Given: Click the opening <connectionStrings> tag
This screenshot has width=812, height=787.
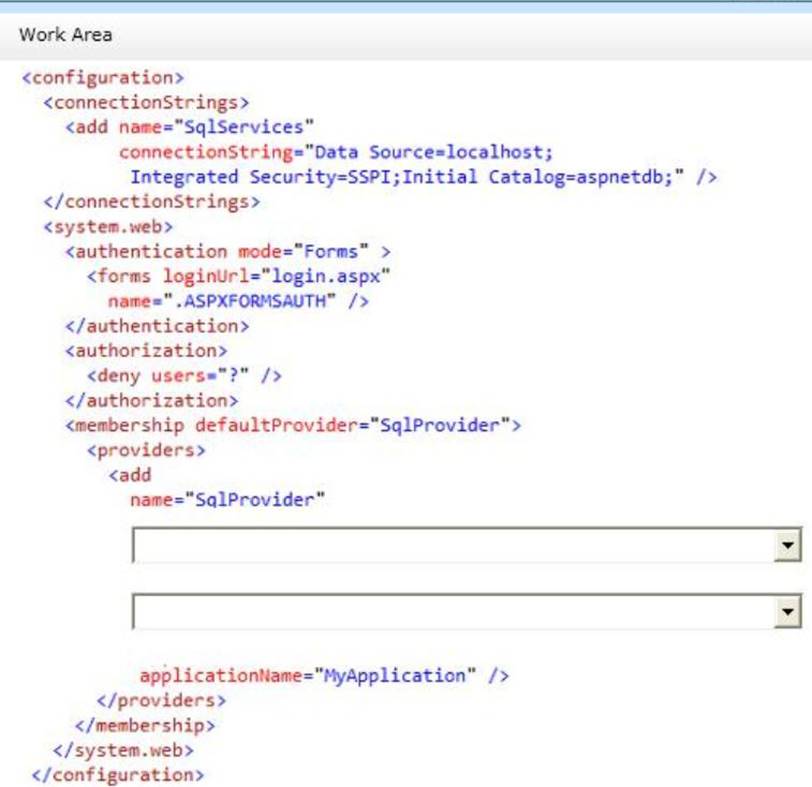Looking at the screenshot, I should point(146,102).
